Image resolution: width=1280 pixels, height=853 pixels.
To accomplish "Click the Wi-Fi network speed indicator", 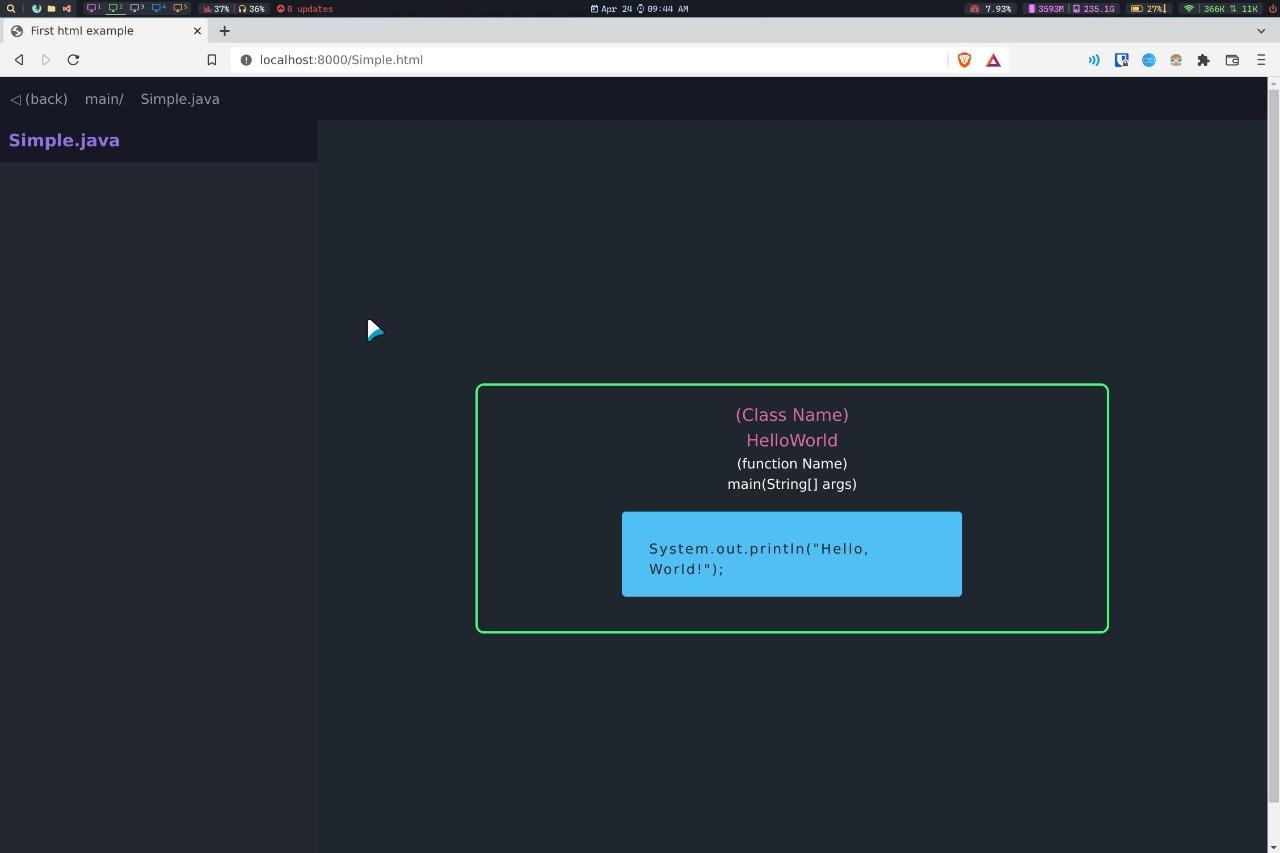I will coord(1221,9).
